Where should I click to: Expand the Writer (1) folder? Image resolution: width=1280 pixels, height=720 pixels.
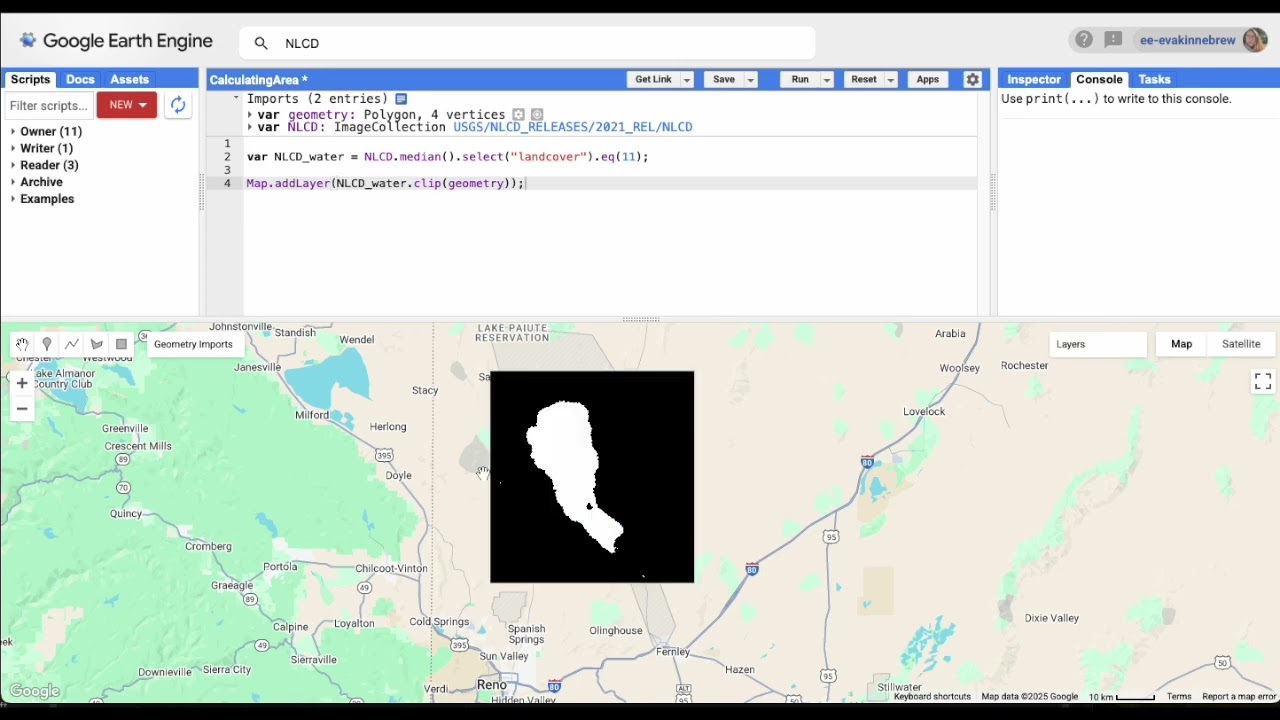13,149
